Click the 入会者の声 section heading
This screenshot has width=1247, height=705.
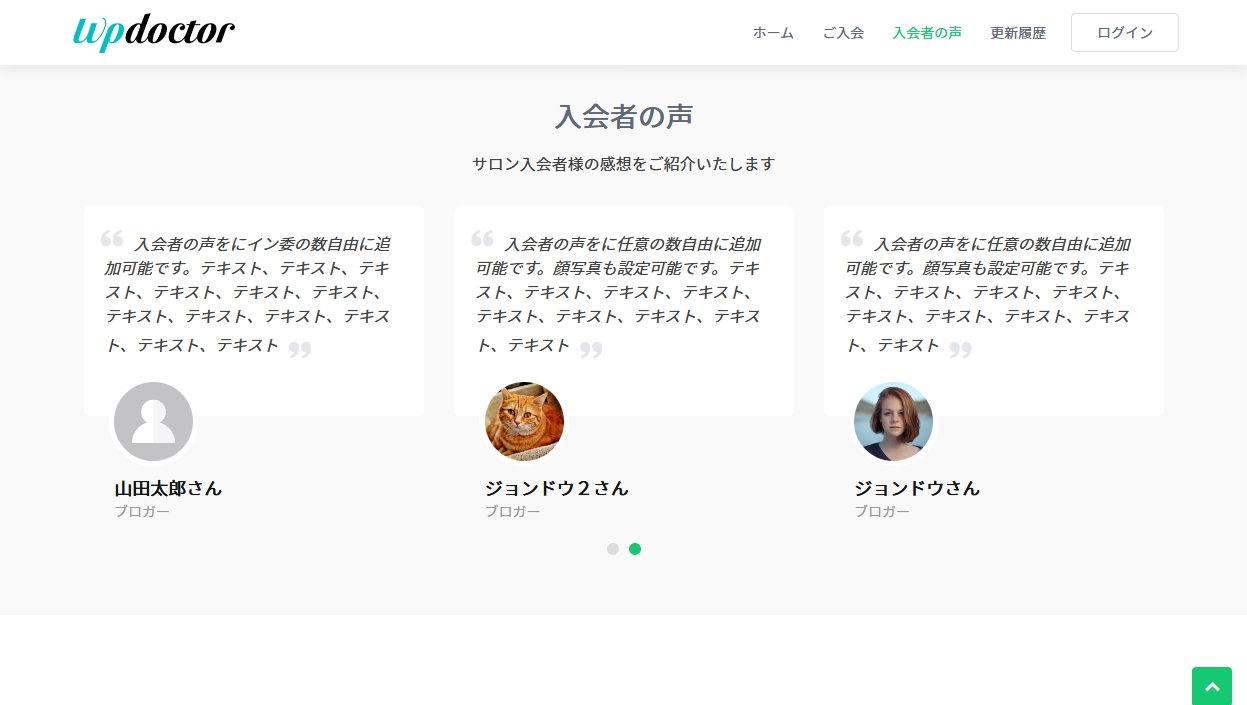coord(624,117)
